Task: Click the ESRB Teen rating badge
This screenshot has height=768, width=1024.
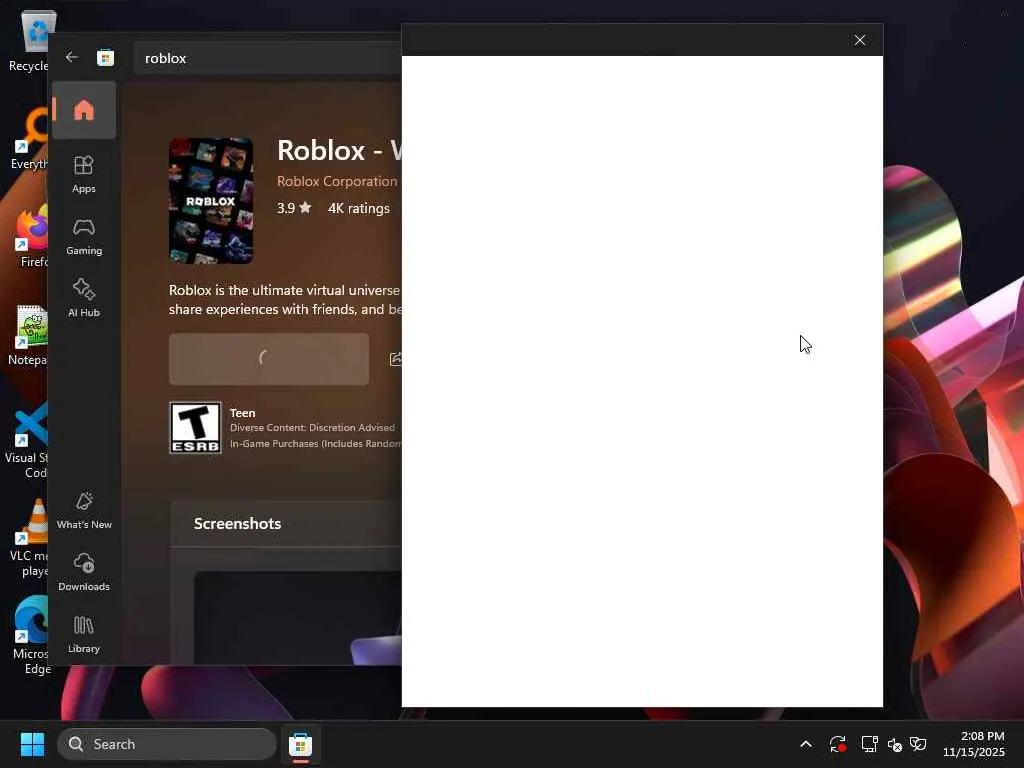Action: (x=195, y=428)
